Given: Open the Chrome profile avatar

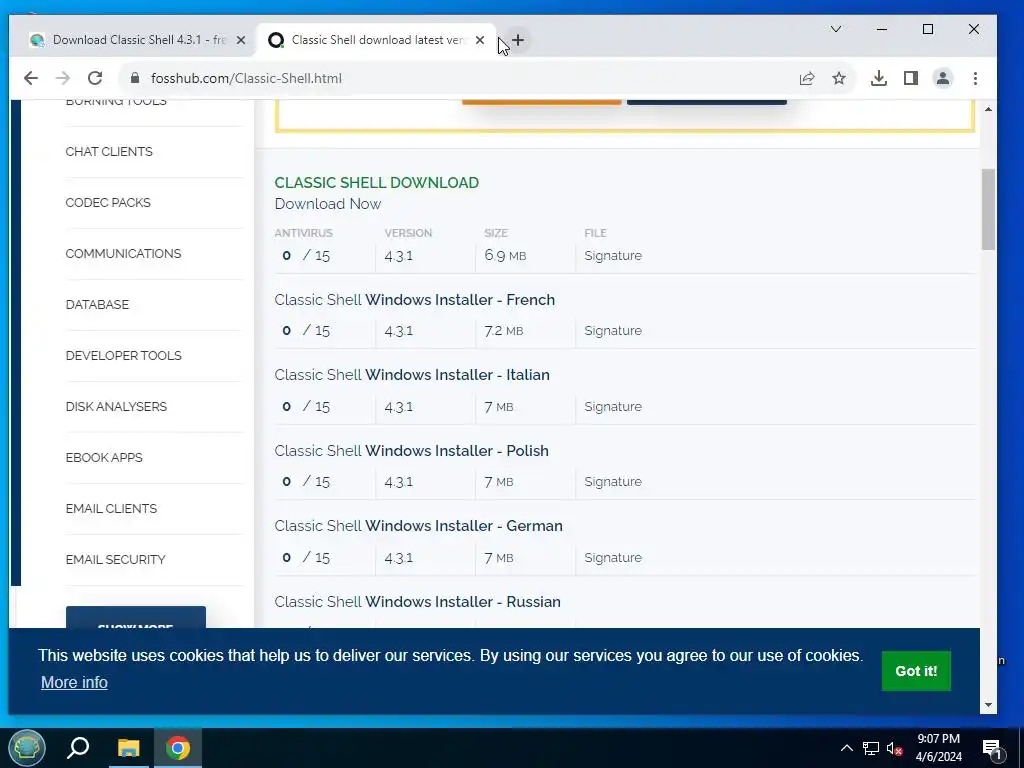Looking at the screenshot, I should (x=943, y=78).
